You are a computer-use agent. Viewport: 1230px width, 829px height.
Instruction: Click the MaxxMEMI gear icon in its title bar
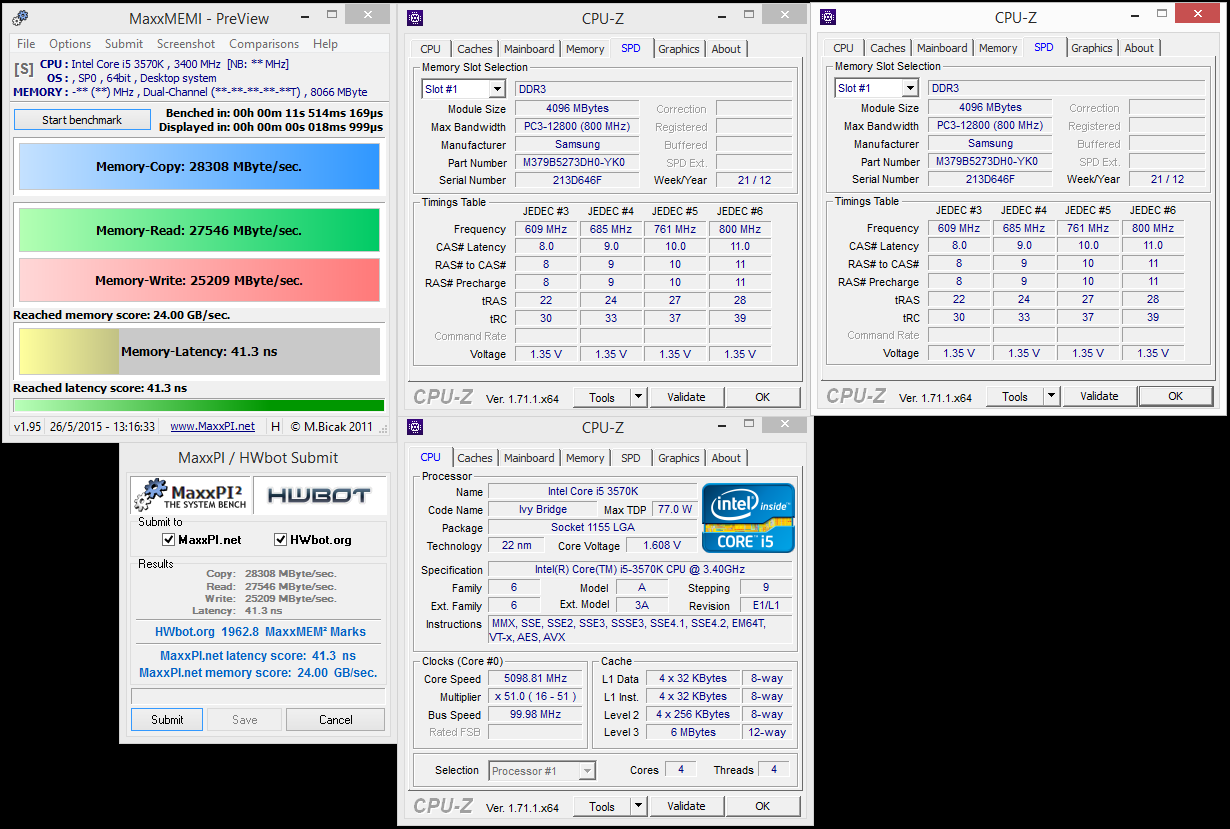[x=20, y=18]
